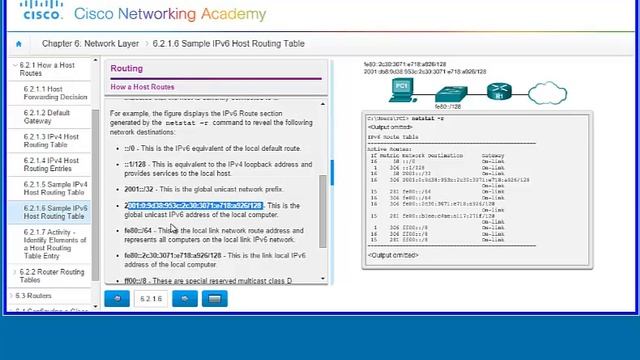Open 6.2.1.3 IPv4 Host Routing Table
The image size is (640, 360).
click(x=51, y=141)
